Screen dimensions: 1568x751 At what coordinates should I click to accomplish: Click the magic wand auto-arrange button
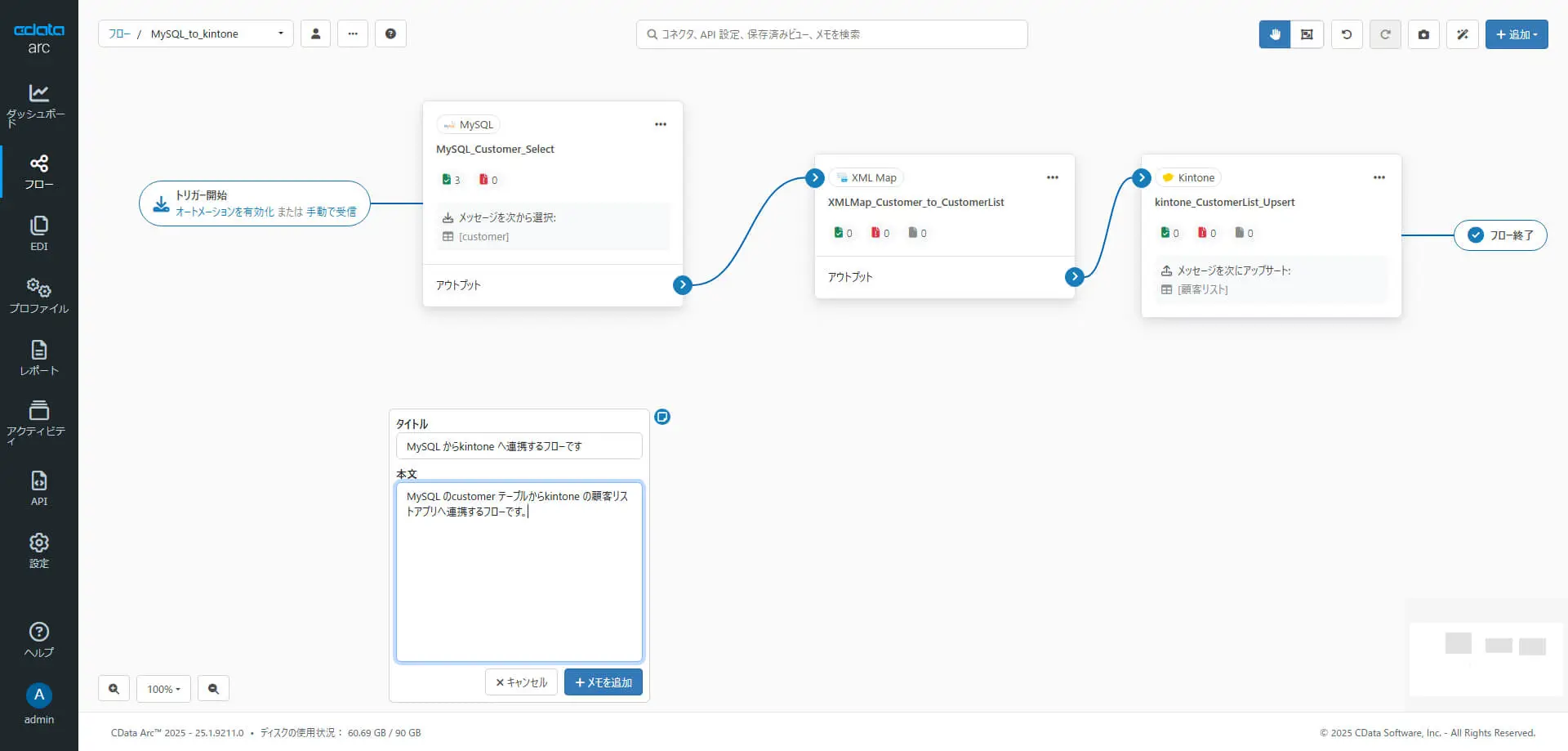[1463, 34]
